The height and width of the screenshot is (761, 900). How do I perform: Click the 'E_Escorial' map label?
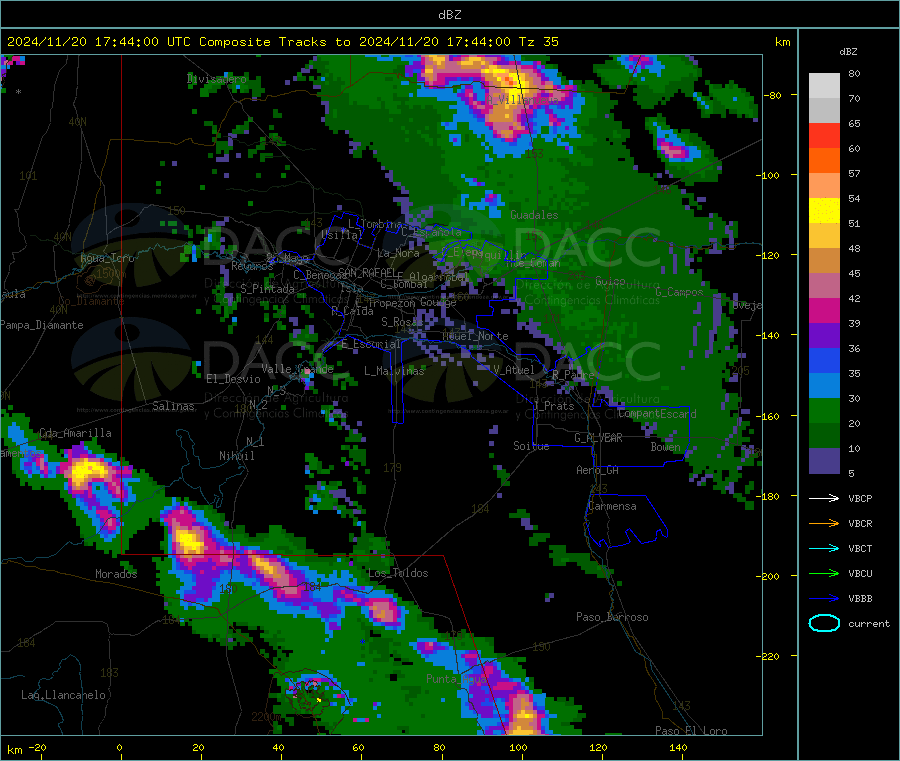click(x=371, y=344)
